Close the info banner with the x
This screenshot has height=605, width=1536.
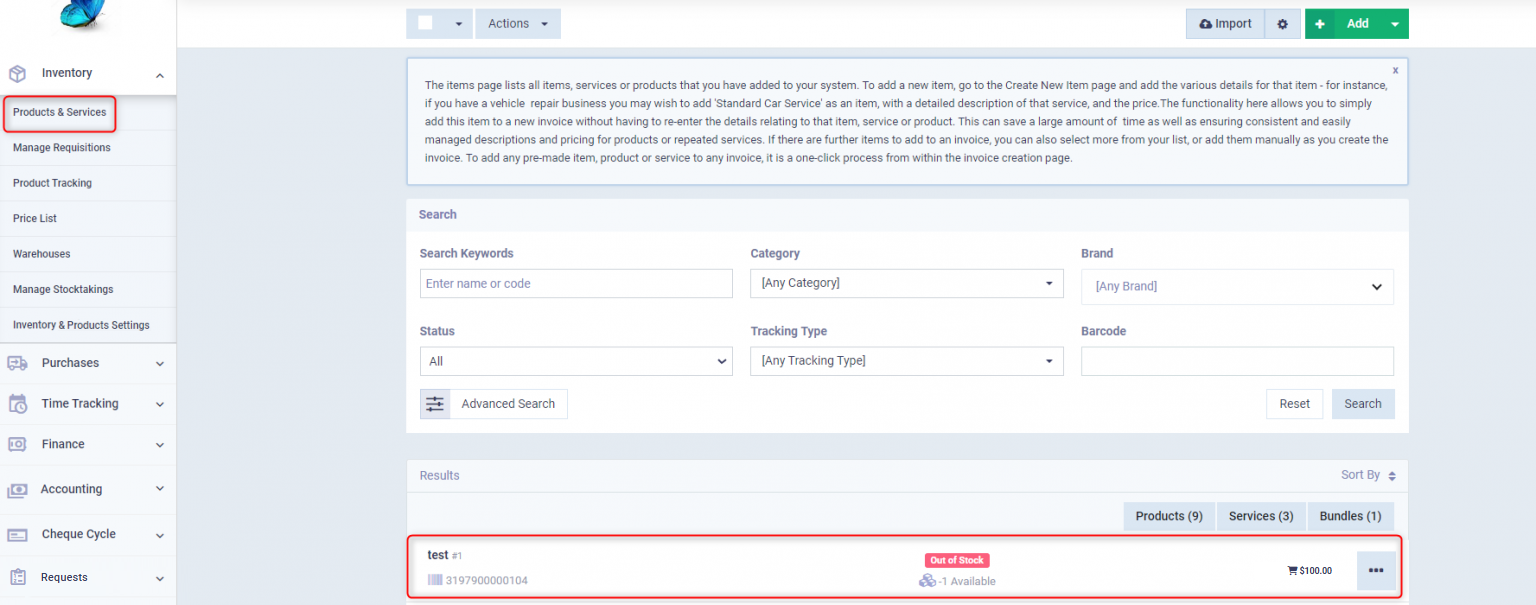click(x=1395, y=70)
